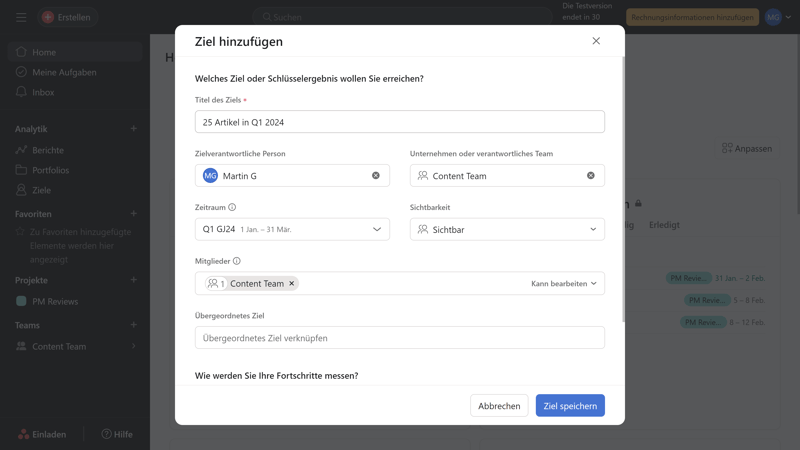Click the Ziele person icon
The height and width of the screenshot is (450, 800).
point(21,190)
